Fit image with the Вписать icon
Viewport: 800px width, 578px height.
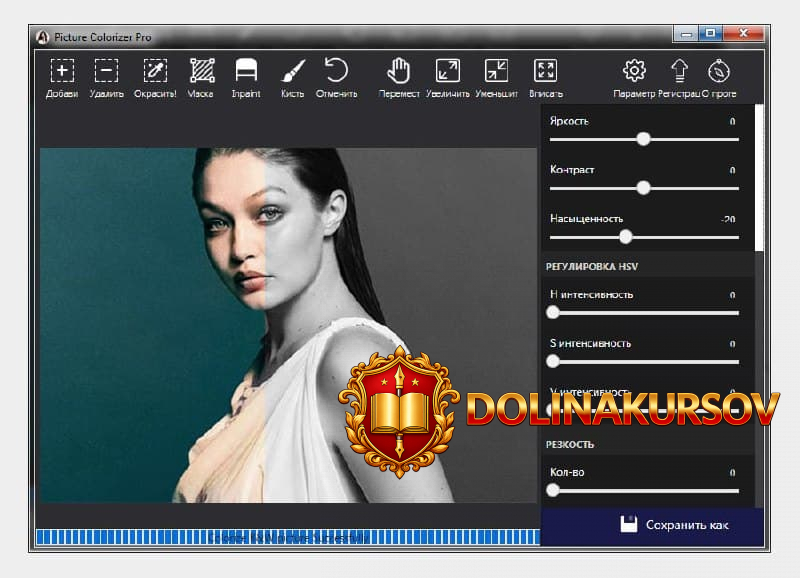545,71
